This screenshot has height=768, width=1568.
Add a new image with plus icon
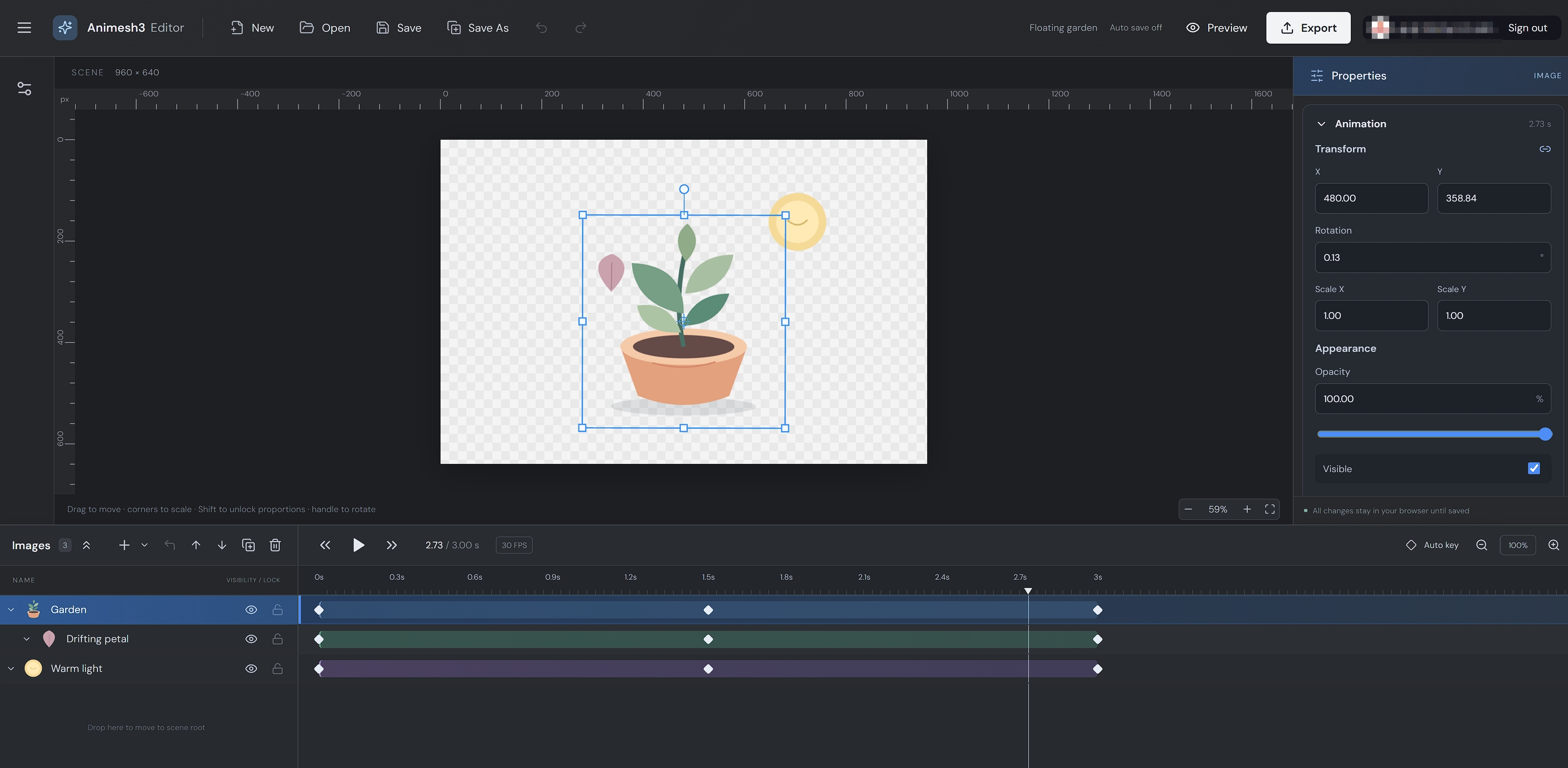point(124,545)
